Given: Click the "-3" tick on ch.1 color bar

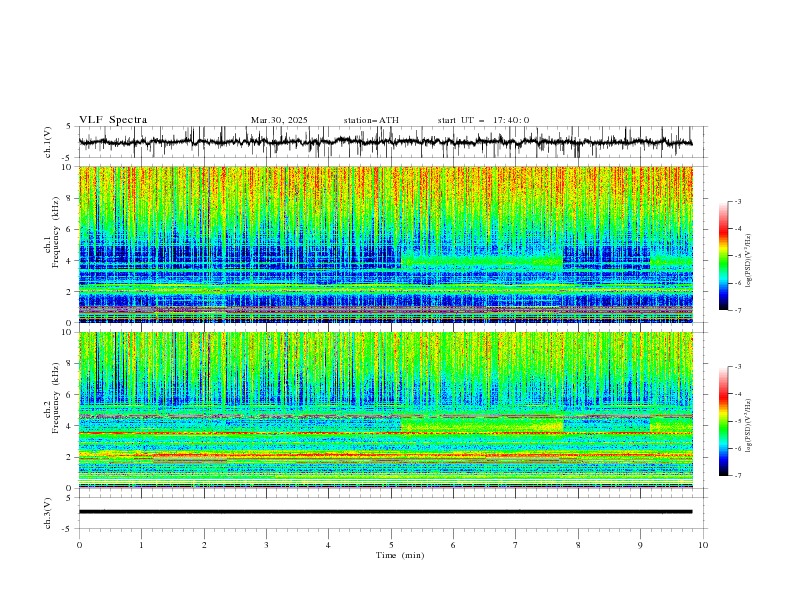Looking at the screenshot, I should (x=738, y=201).
